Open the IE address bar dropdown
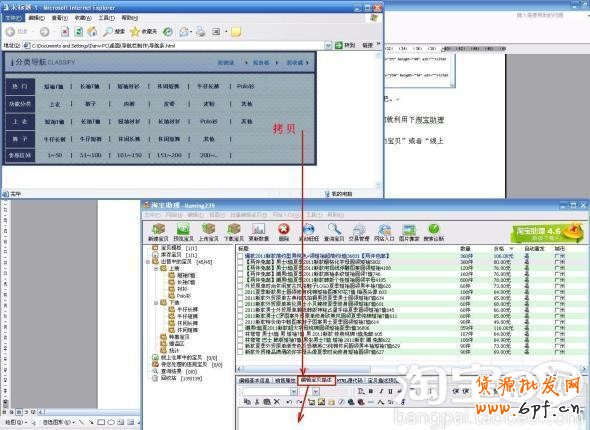 (x=328, y=46)
